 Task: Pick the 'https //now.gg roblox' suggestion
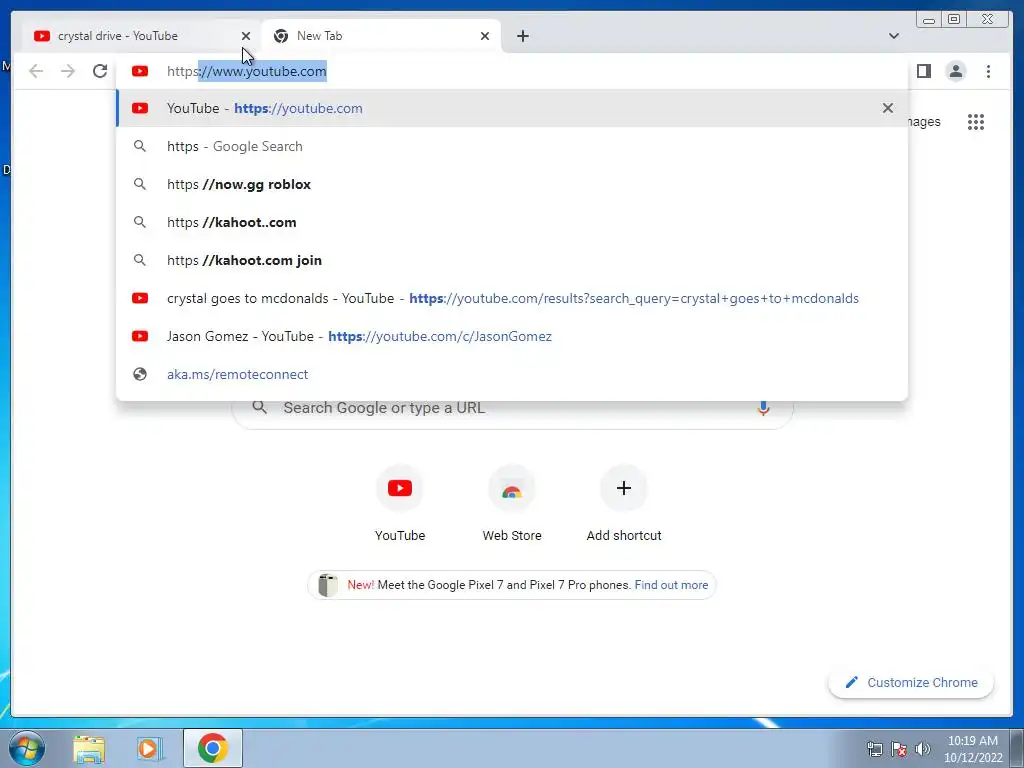coord(512,184)
